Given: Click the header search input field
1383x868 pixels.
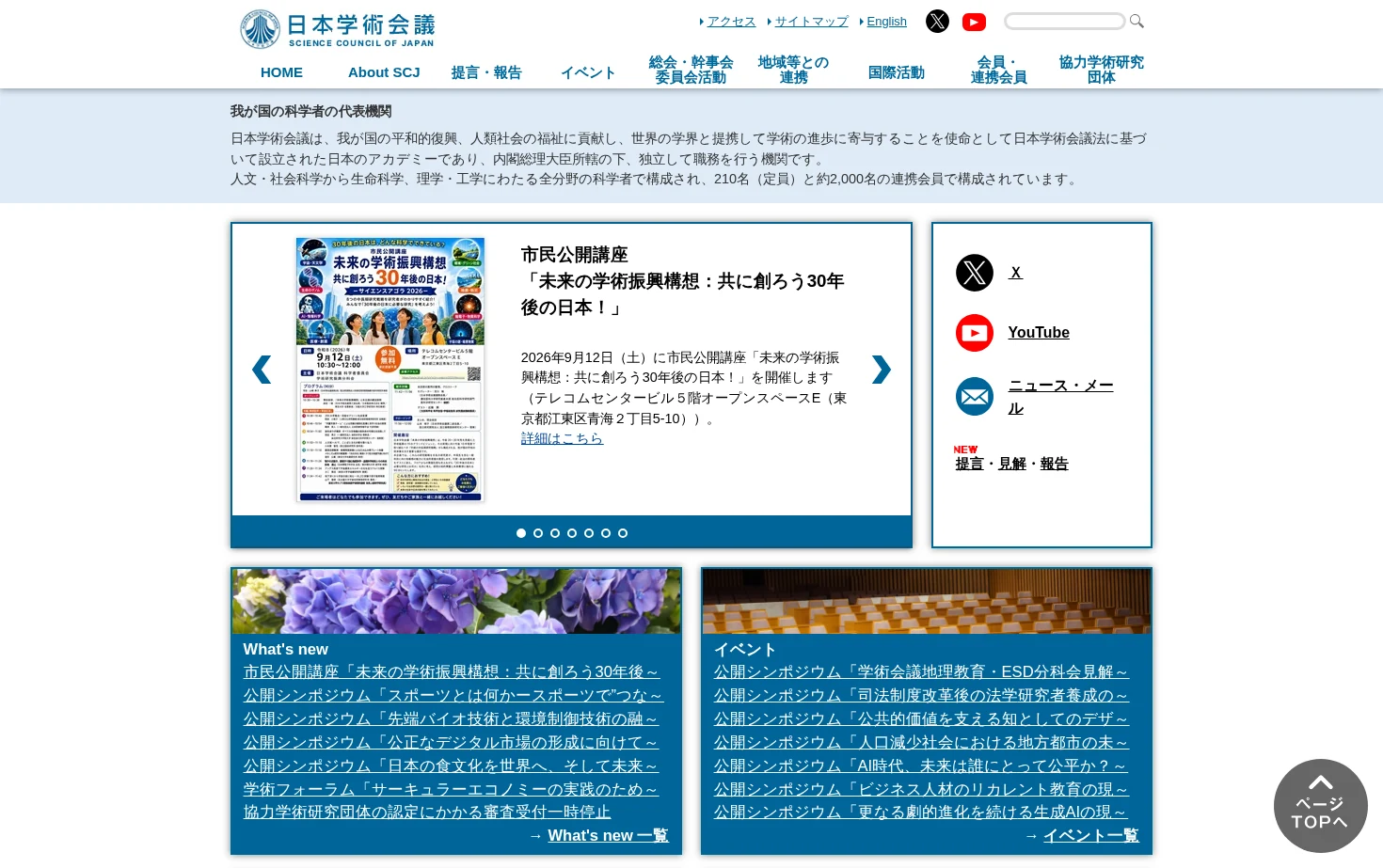Looking at the screenshot, I should [x=1065, y=21].
